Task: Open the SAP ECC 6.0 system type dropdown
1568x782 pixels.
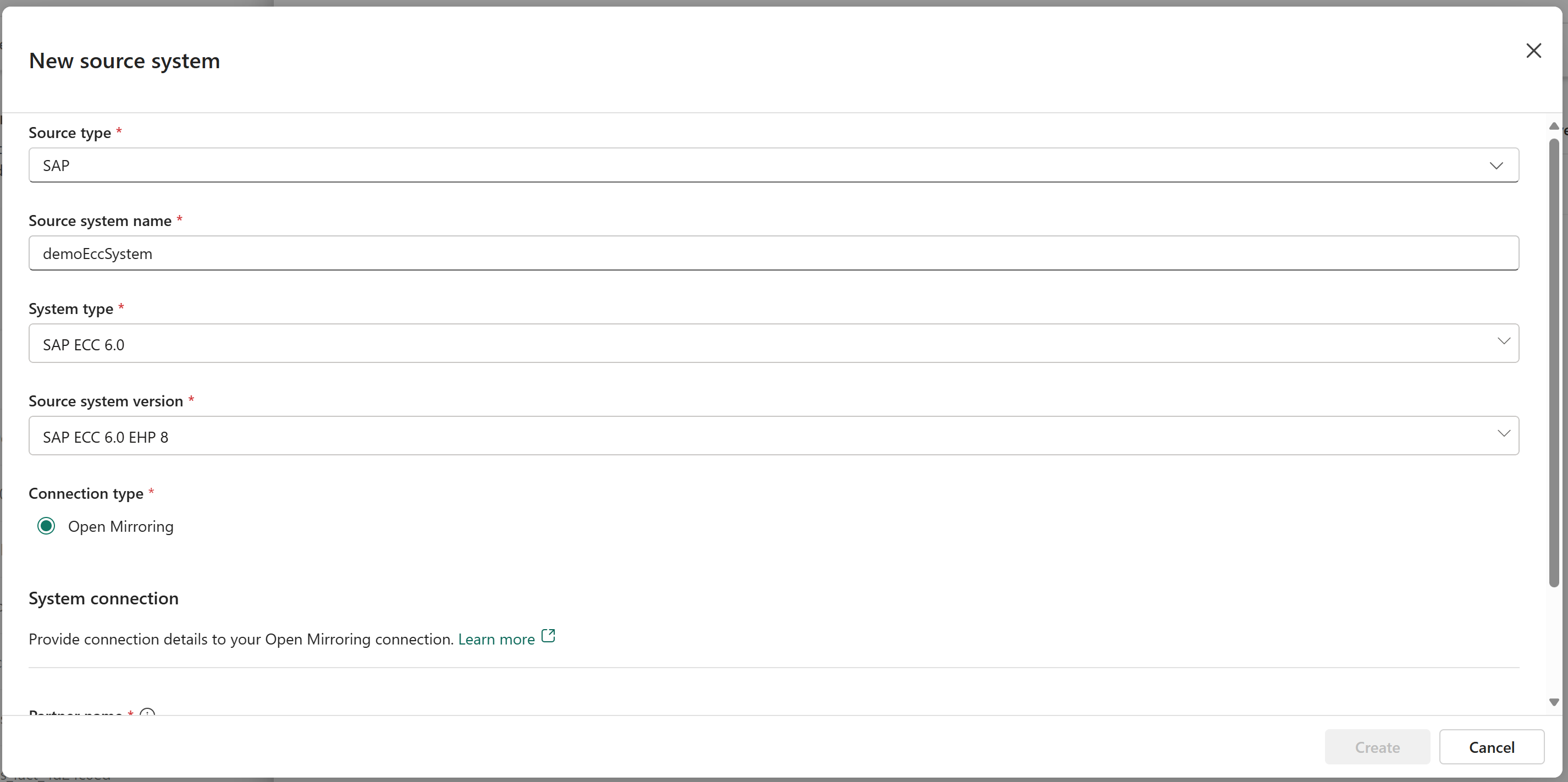Action: (731, 344)
